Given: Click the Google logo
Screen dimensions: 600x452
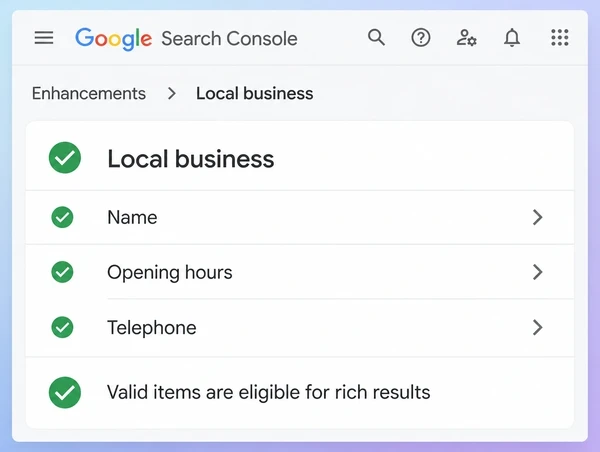Looking at the screenshot, I should [113, 39].
